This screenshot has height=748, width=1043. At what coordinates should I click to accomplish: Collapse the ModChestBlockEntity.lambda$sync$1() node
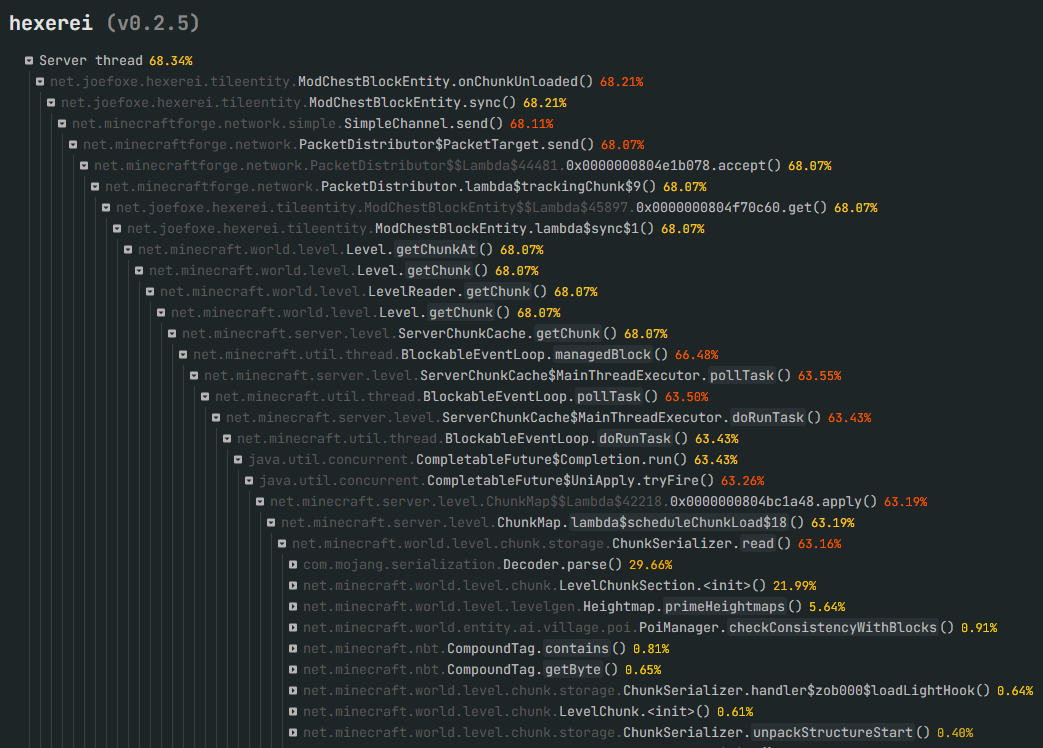click(117, 229)
